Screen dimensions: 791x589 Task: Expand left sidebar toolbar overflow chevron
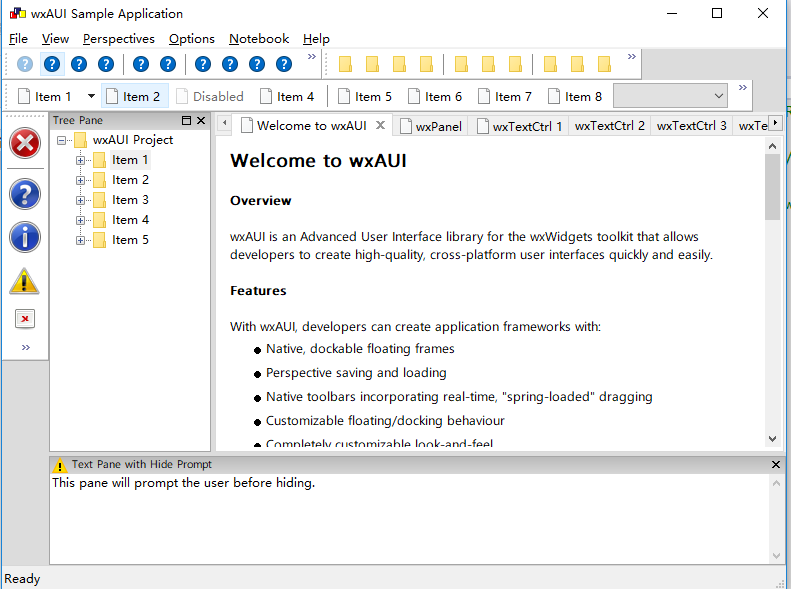[x=26, y=347]
